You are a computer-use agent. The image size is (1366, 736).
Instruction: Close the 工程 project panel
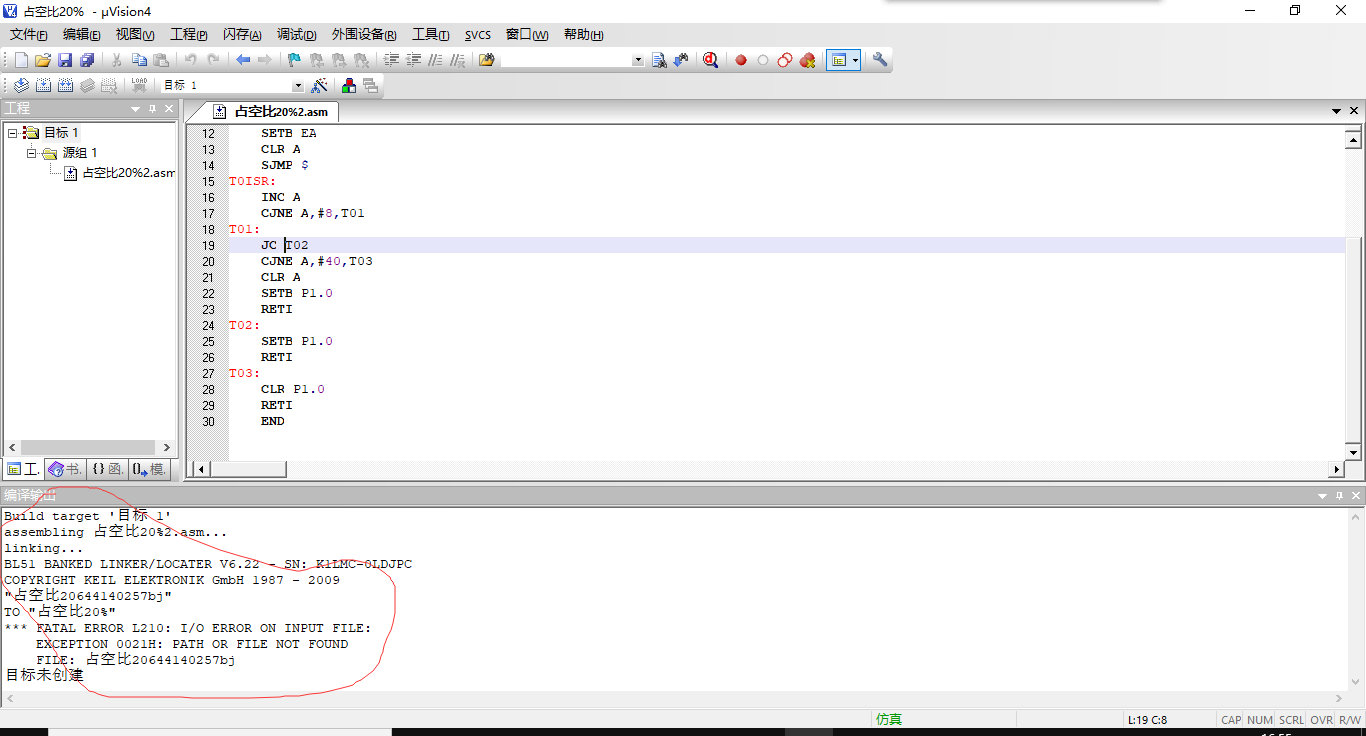169,108
